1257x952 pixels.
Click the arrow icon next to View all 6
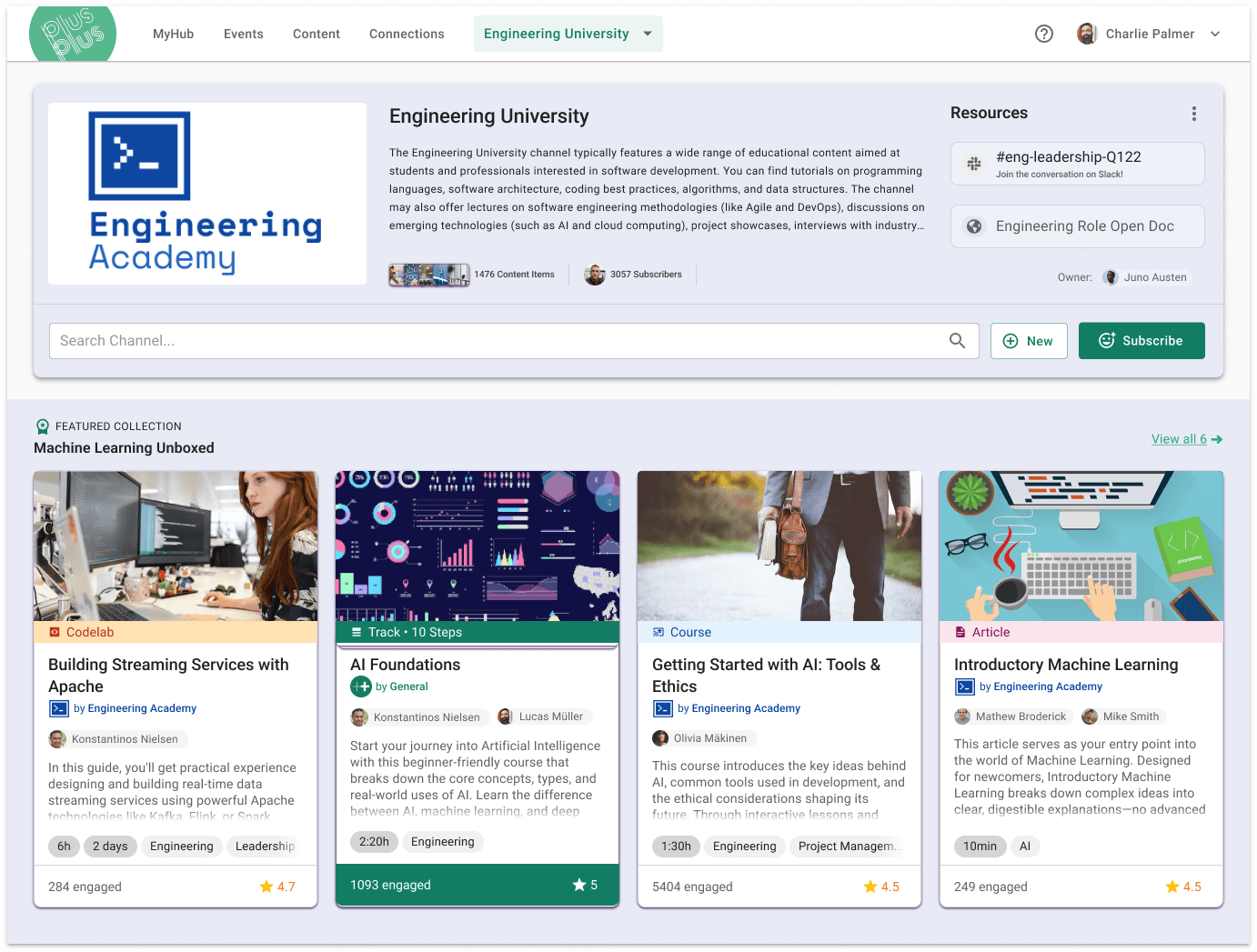(1217, 439)
